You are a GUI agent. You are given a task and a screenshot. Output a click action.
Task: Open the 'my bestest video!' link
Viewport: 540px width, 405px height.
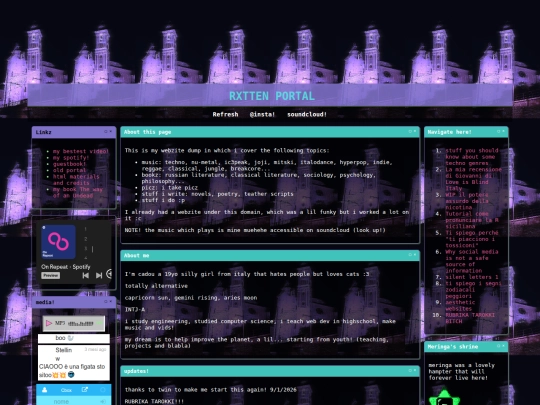tap(81, 151)
